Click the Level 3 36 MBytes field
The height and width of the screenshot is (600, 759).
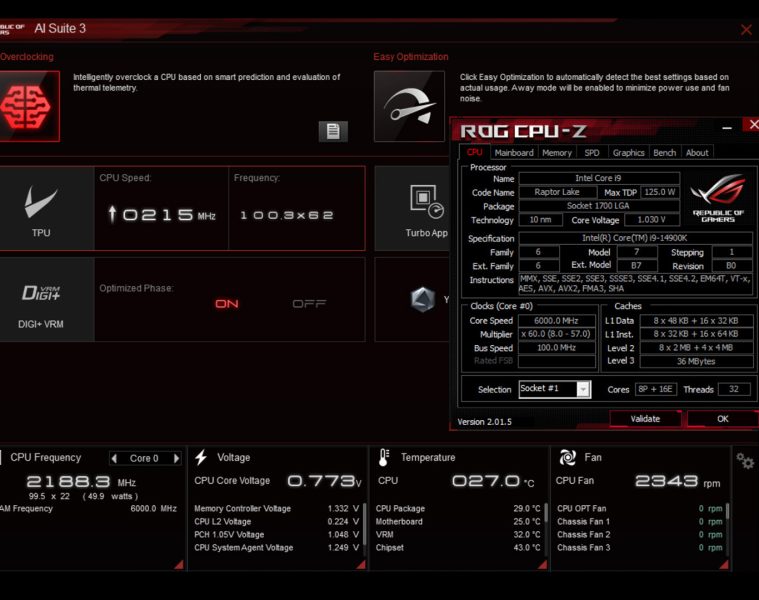tap(696, 361)
